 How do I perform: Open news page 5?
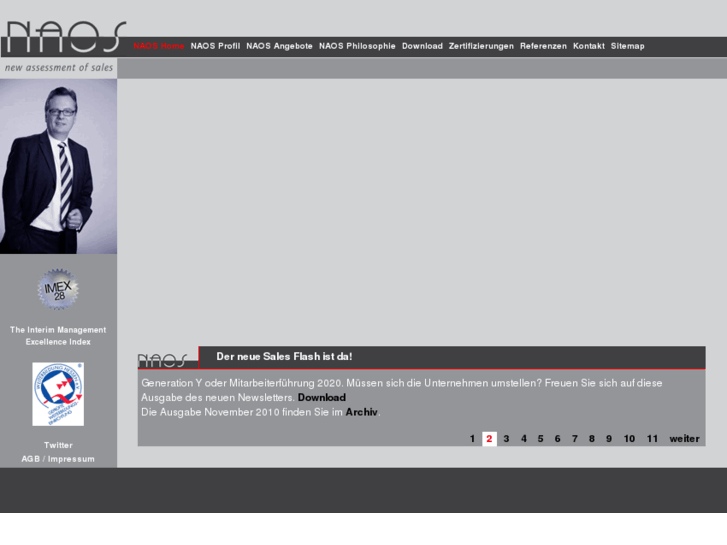540,439
